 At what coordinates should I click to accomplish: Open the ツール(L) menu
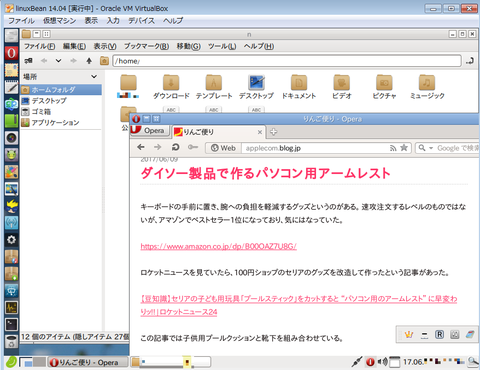(222, 46)
